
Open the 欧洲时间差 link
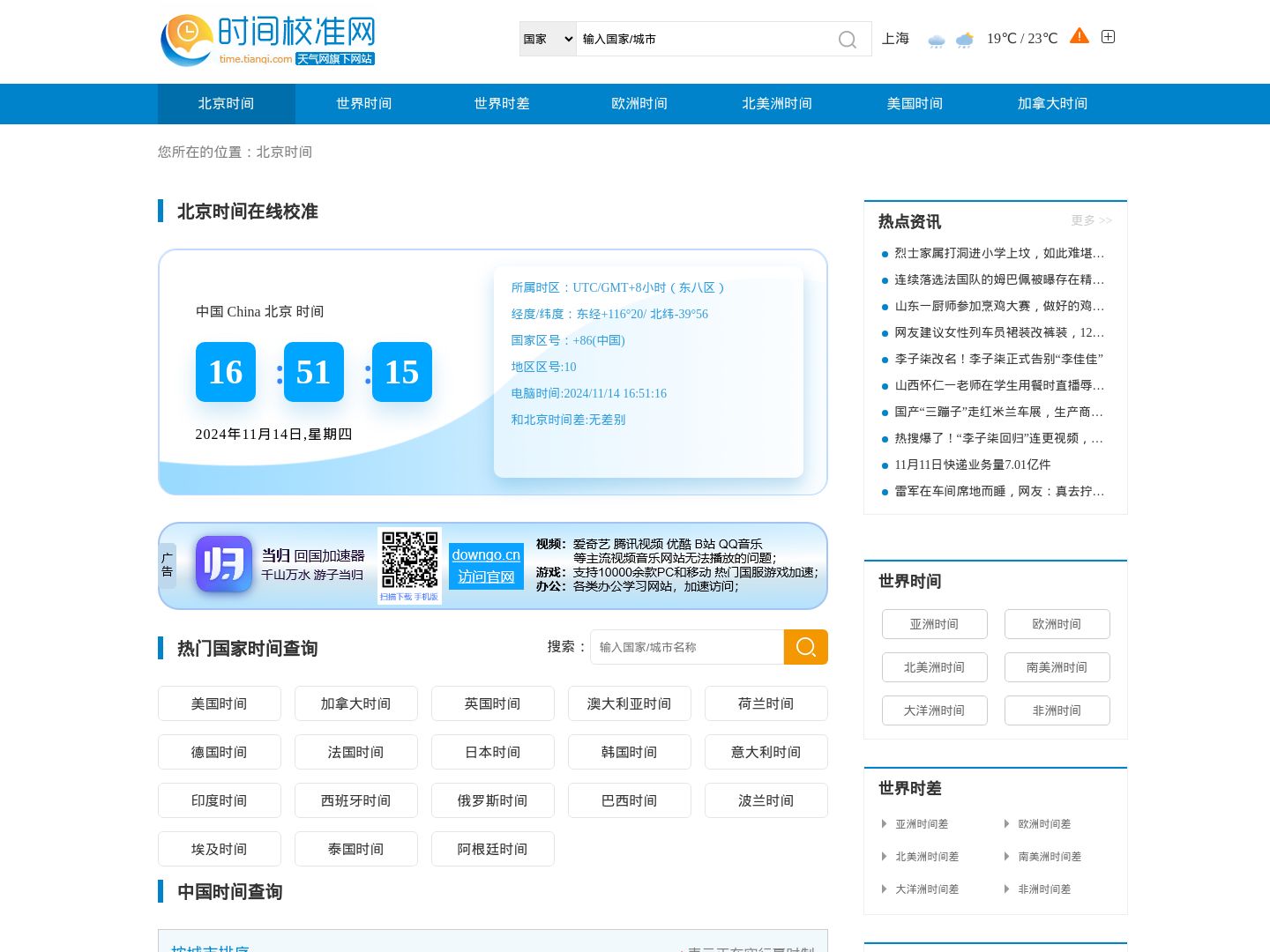click(x=1044, y=824)
